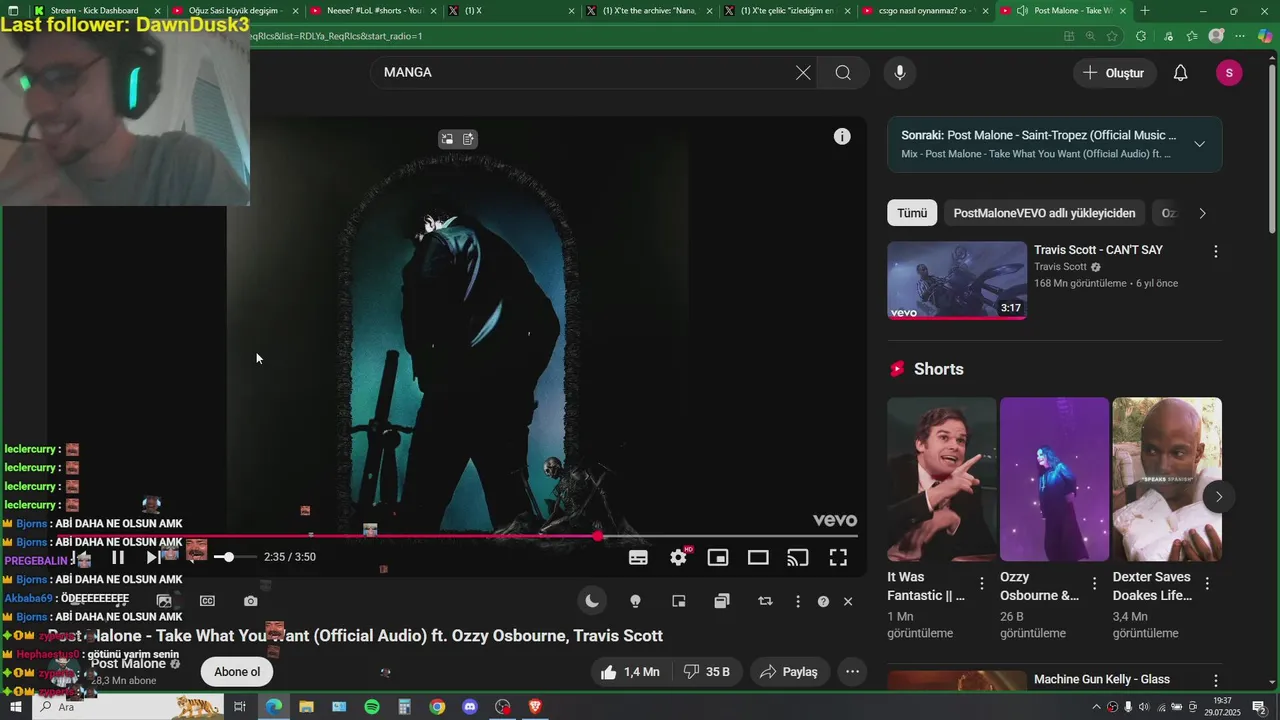
Task: Take a screenshot with the camera icon
Action: (x=250, y=601)
